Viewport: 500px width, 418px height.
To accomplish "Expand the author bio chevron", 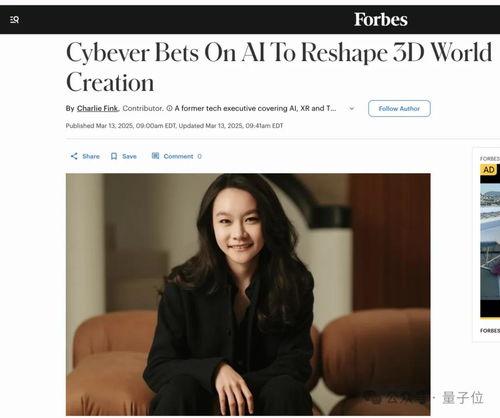I will coord(351,109).
